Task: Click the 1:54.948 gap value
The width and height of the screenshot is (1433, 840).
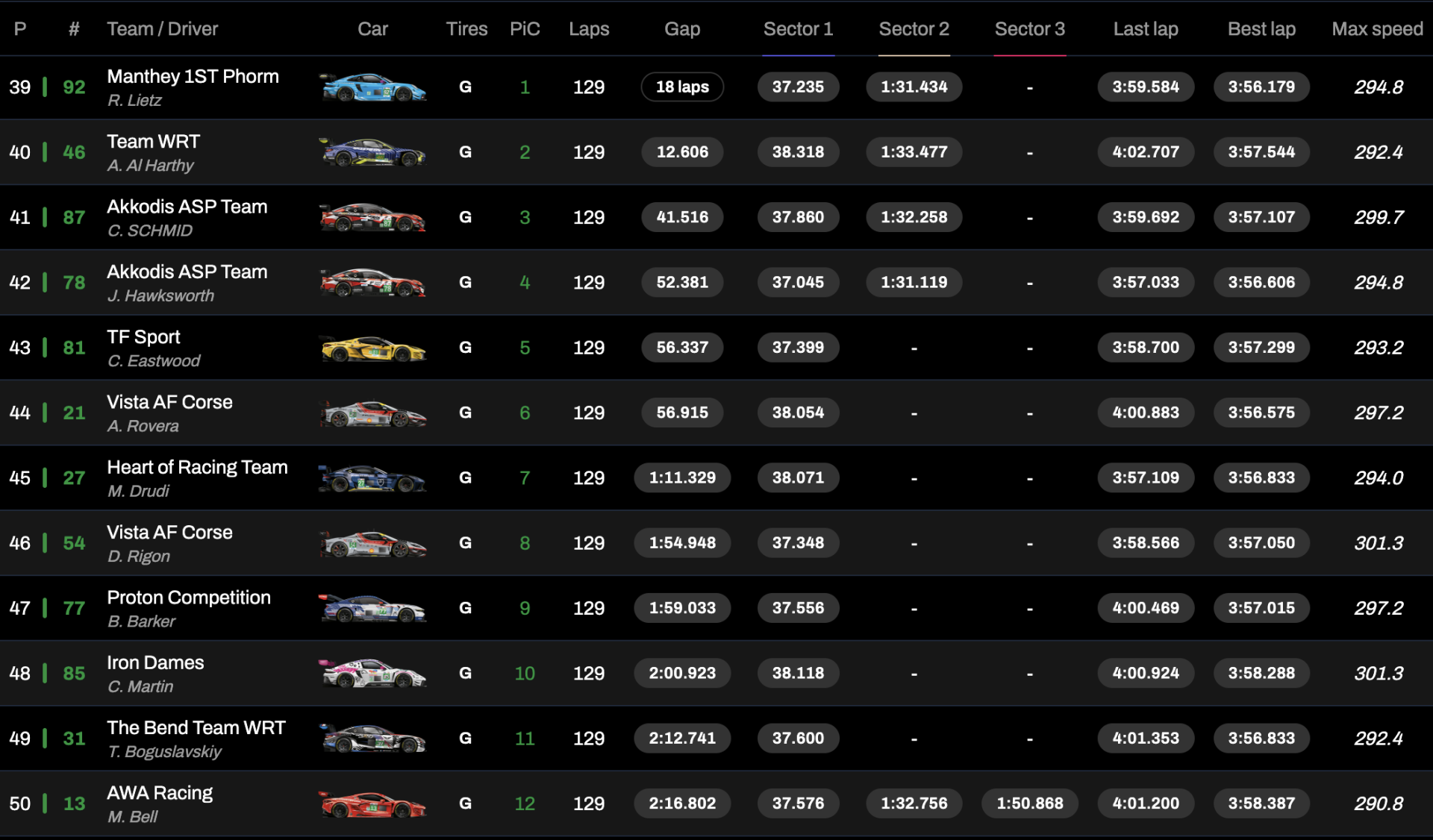Action: (x=682, y=543)
